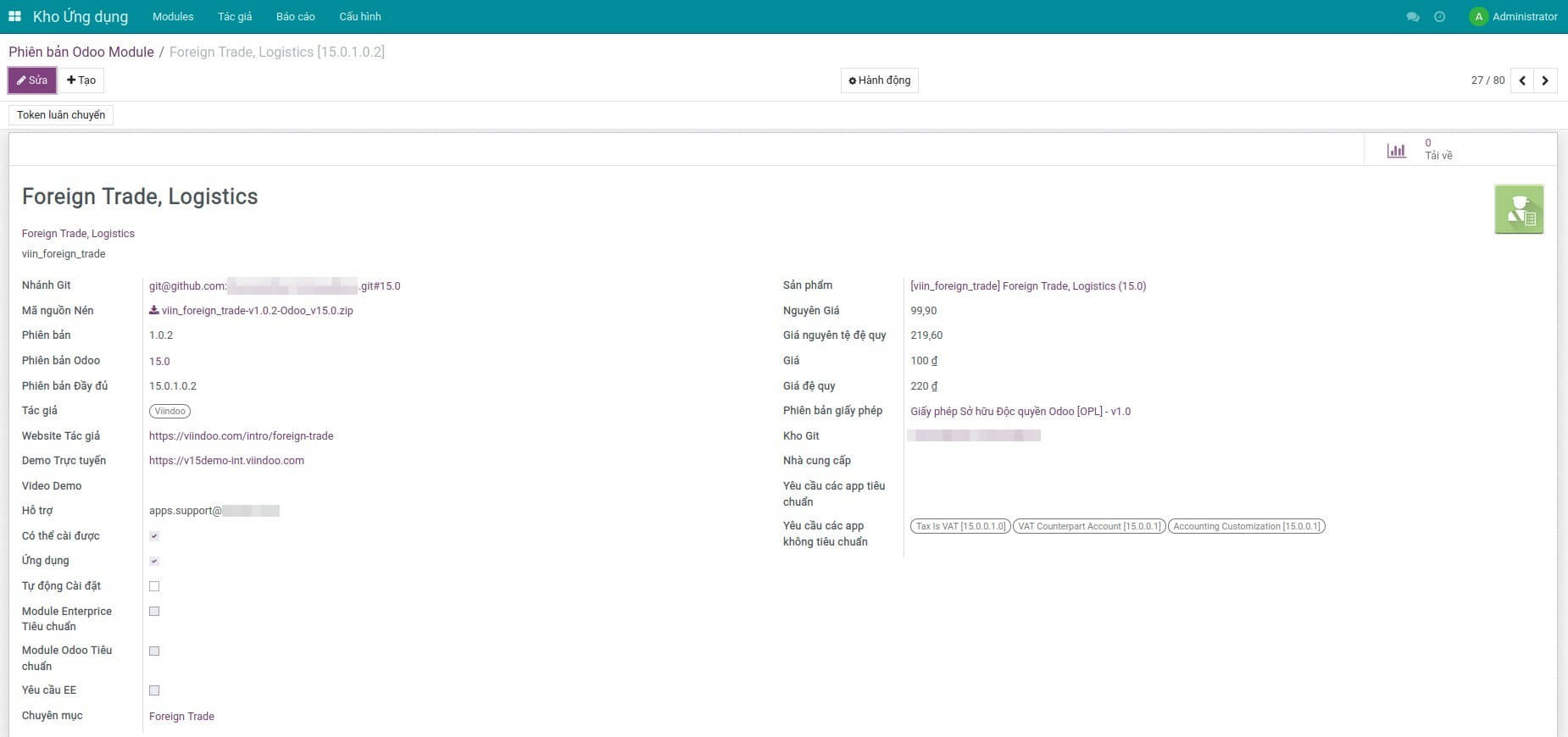Download the viin_foreign_trade zip file

[x=251, y=311]
